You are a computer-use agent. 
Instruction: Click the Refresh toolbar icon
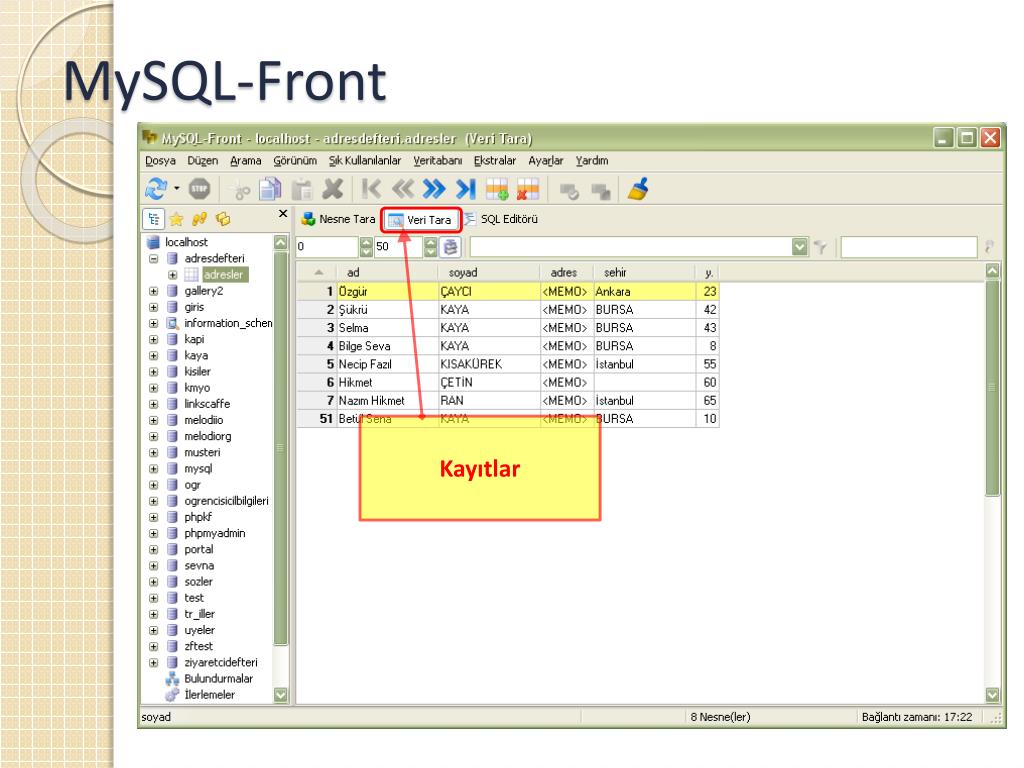tap(155, 189)
